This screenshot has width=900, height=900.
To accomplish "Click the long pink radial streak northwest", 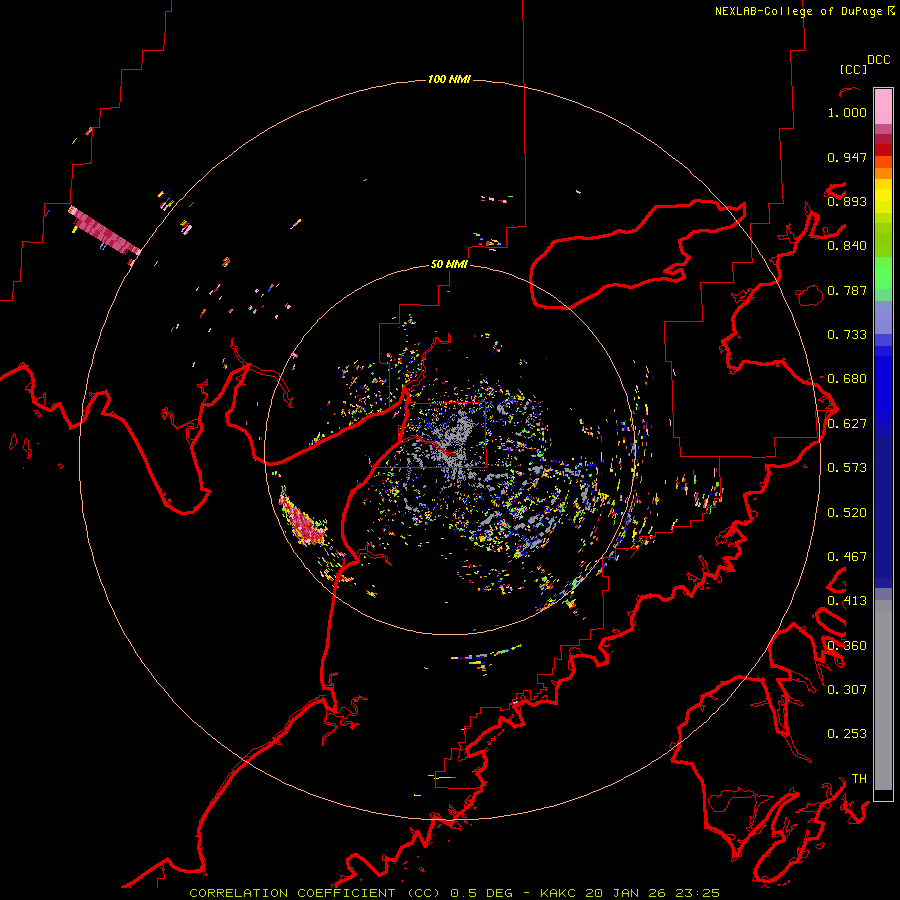I will pos(104,232).
